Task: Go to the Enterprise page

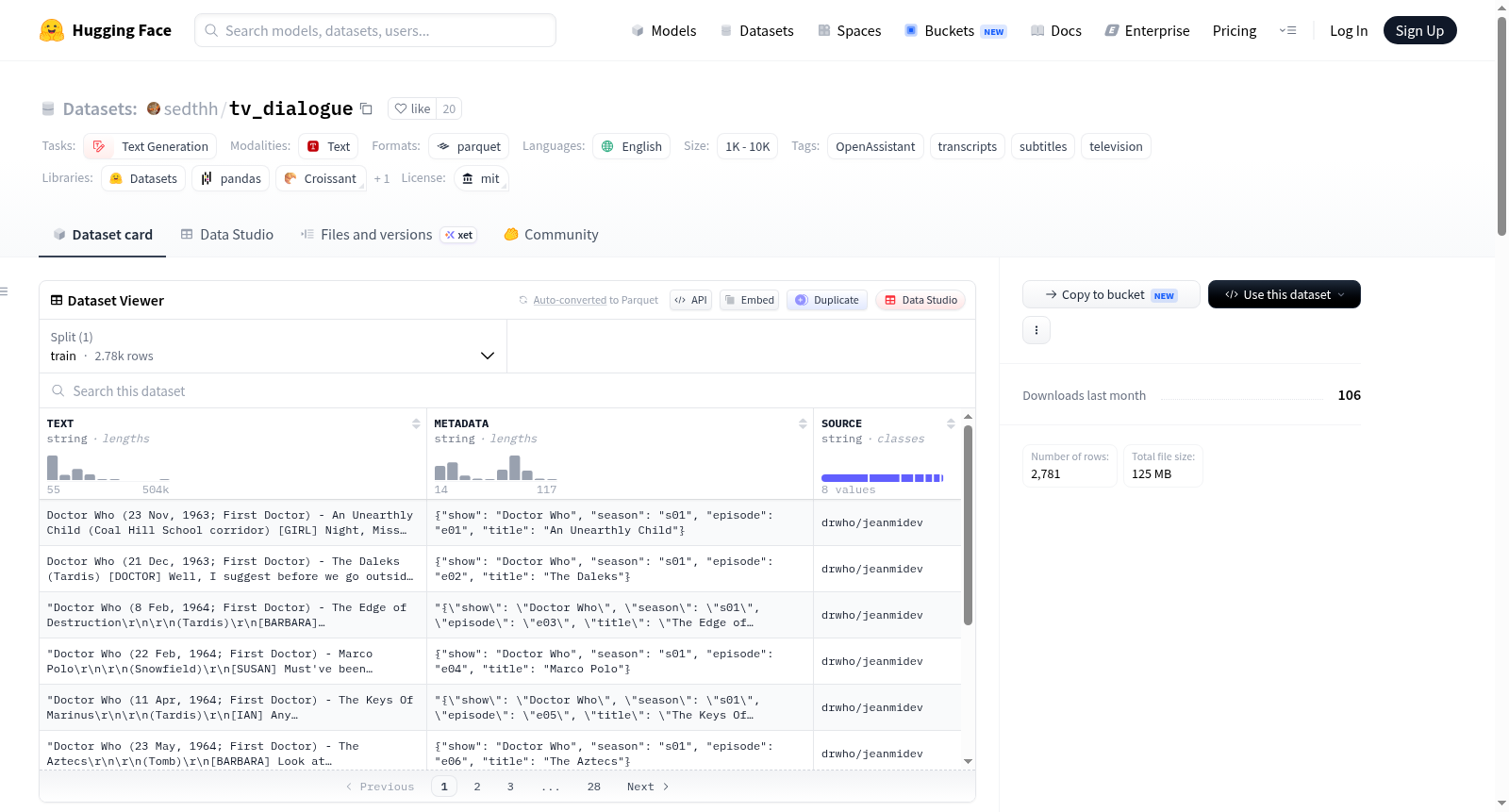Action: [1147, 30]
